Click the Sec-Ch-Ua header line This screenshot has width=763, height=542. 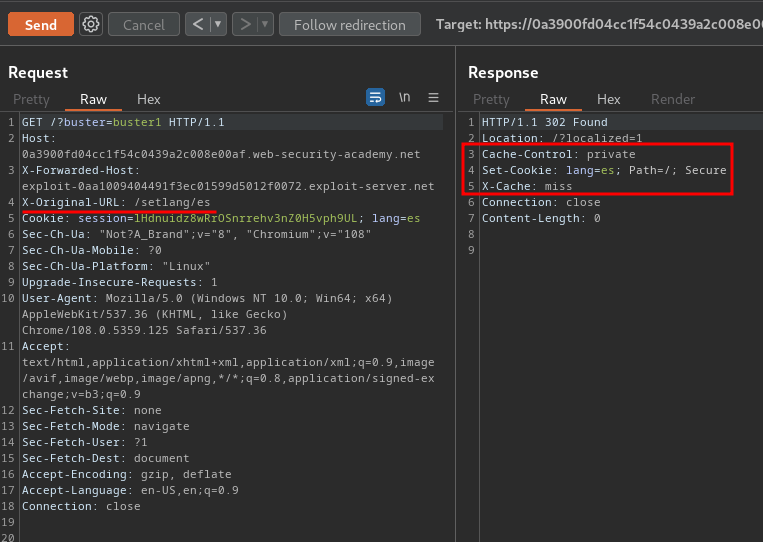click(x=196, y=235)
